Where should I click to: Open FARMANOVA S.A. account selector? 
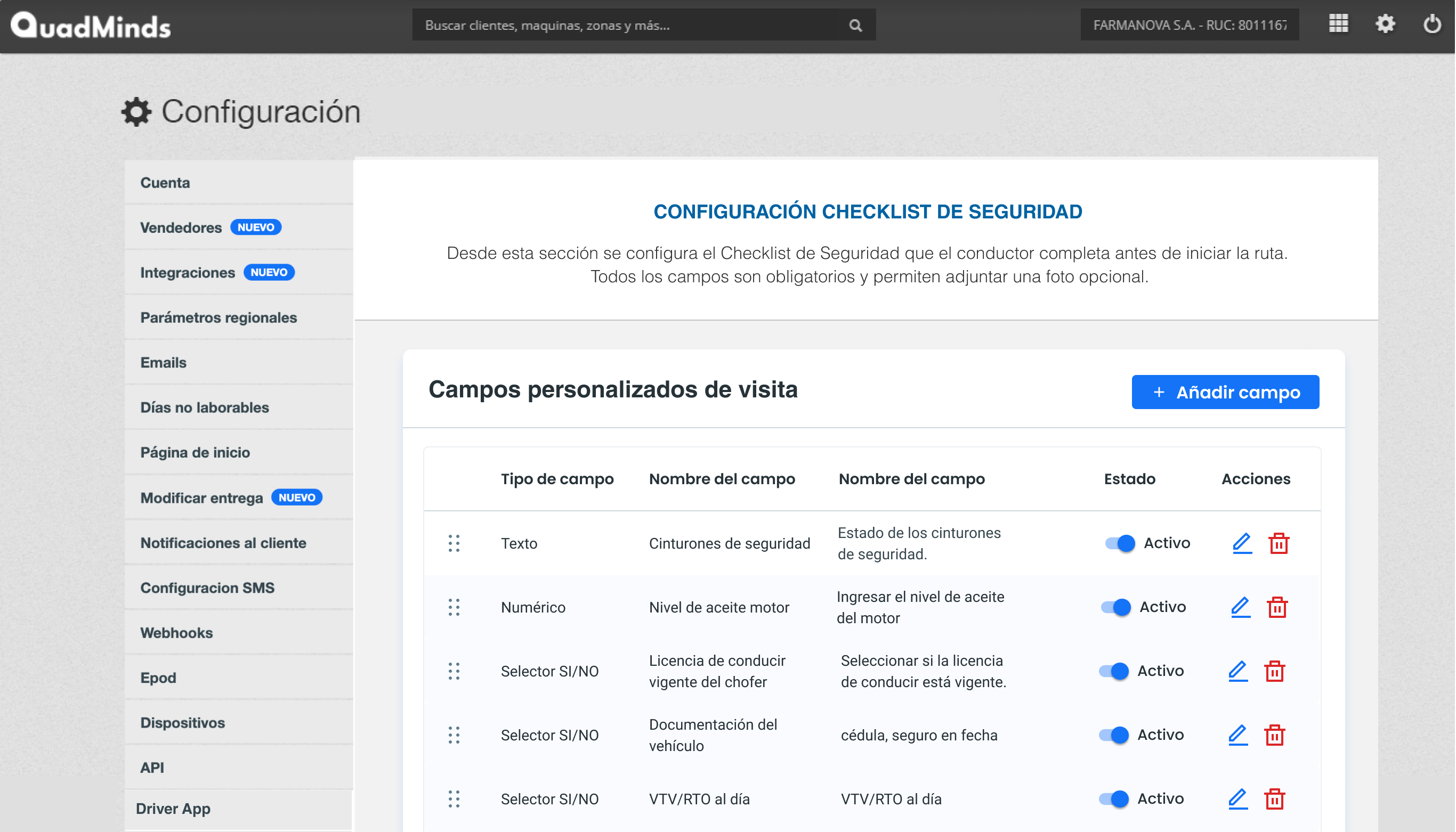(x=1189, y=25)
